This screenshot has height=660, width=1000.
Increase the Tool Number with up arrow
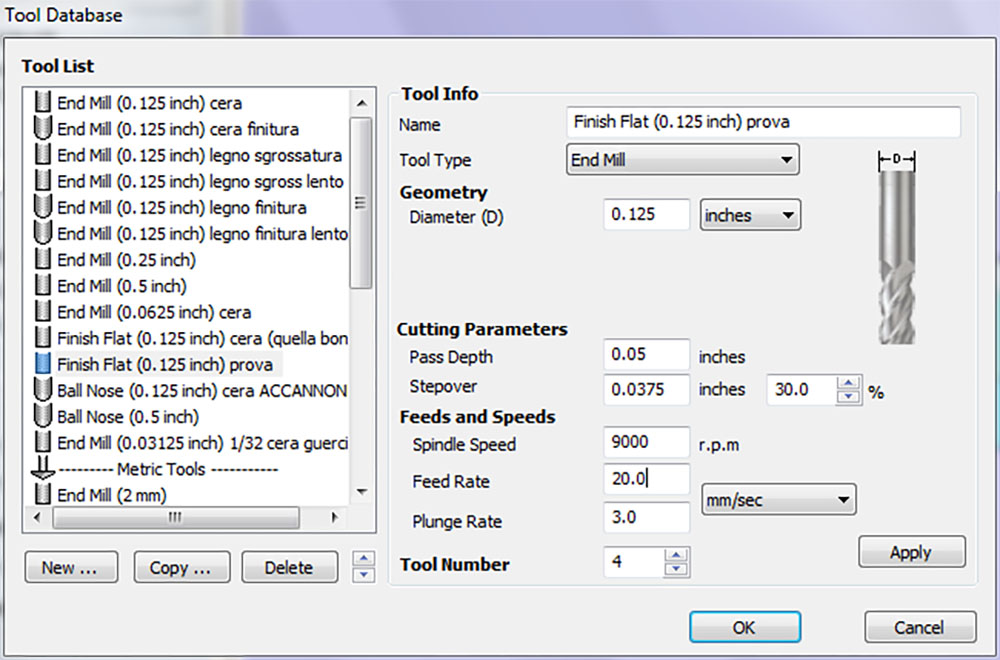tap(677, 555)
